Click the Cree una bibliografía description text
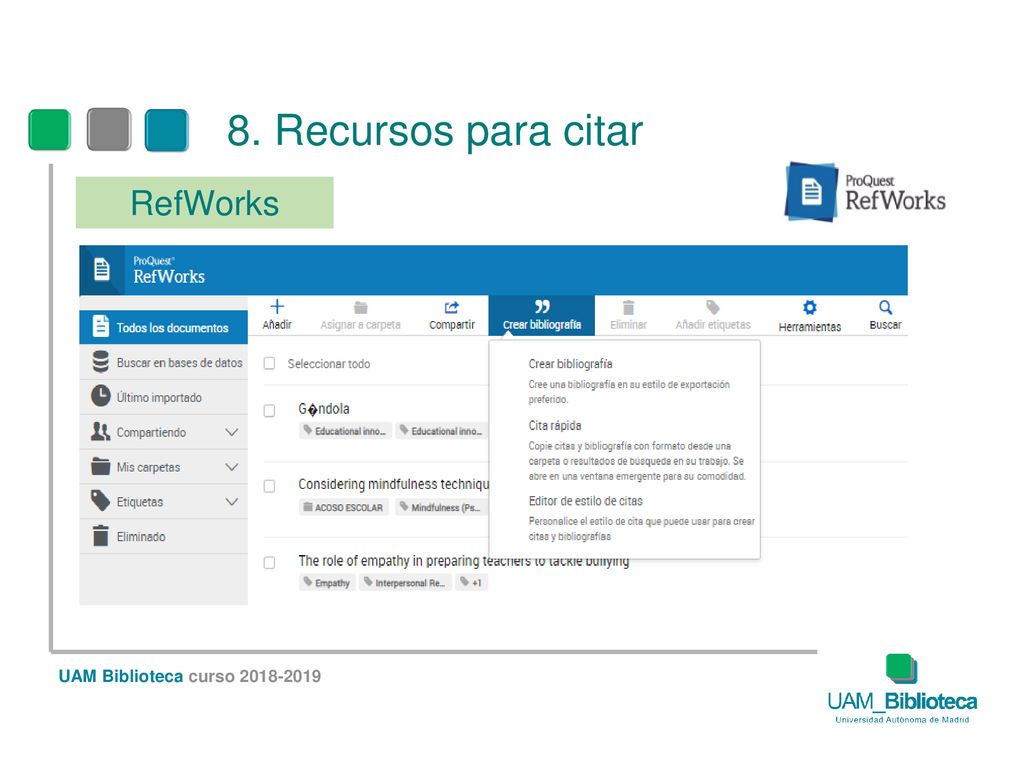Screen dimensions: 1024x768 tap(629, 392)
